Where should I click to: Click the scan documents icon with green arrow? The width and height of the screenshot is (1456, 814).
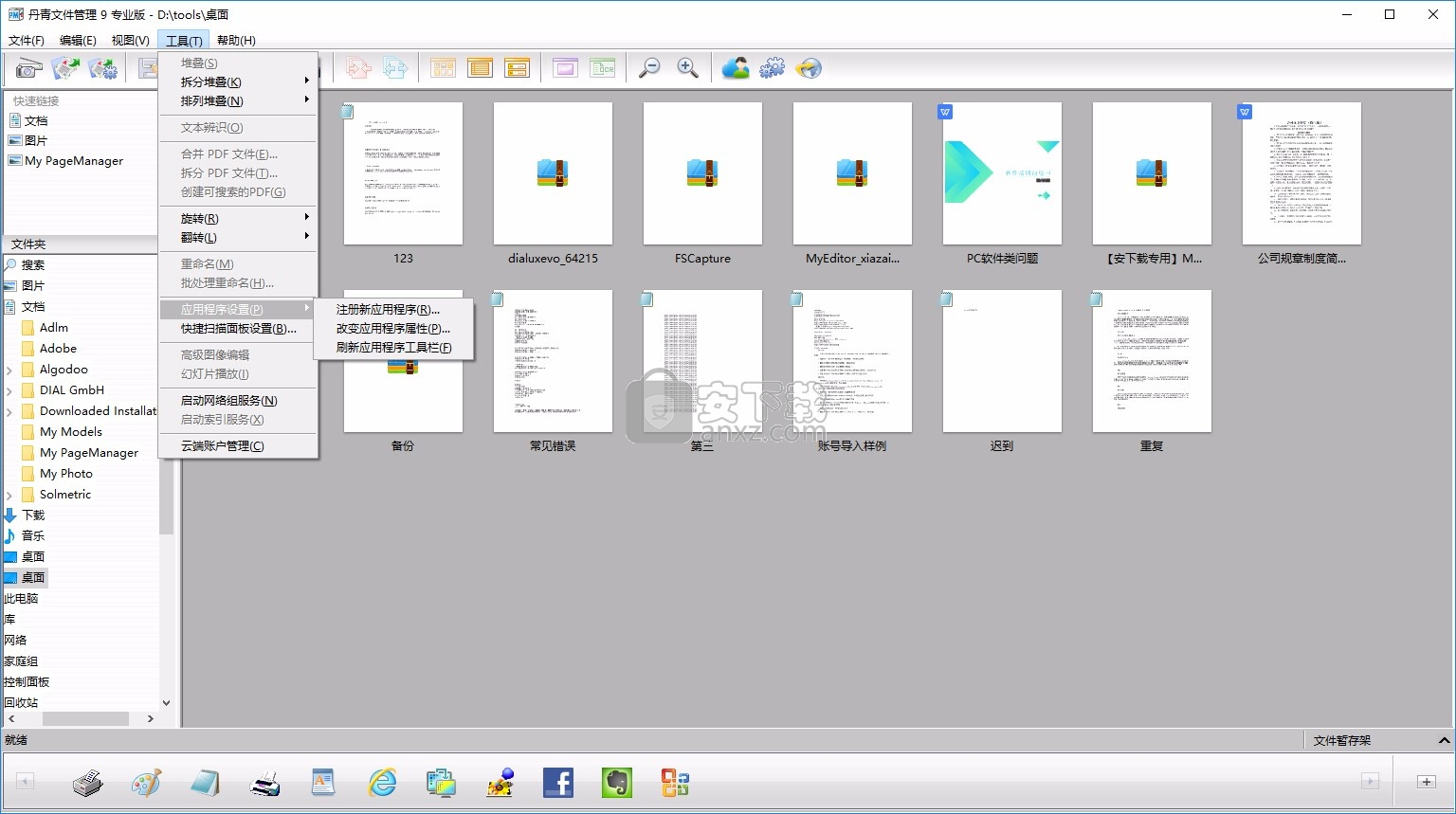click(65, 68)
